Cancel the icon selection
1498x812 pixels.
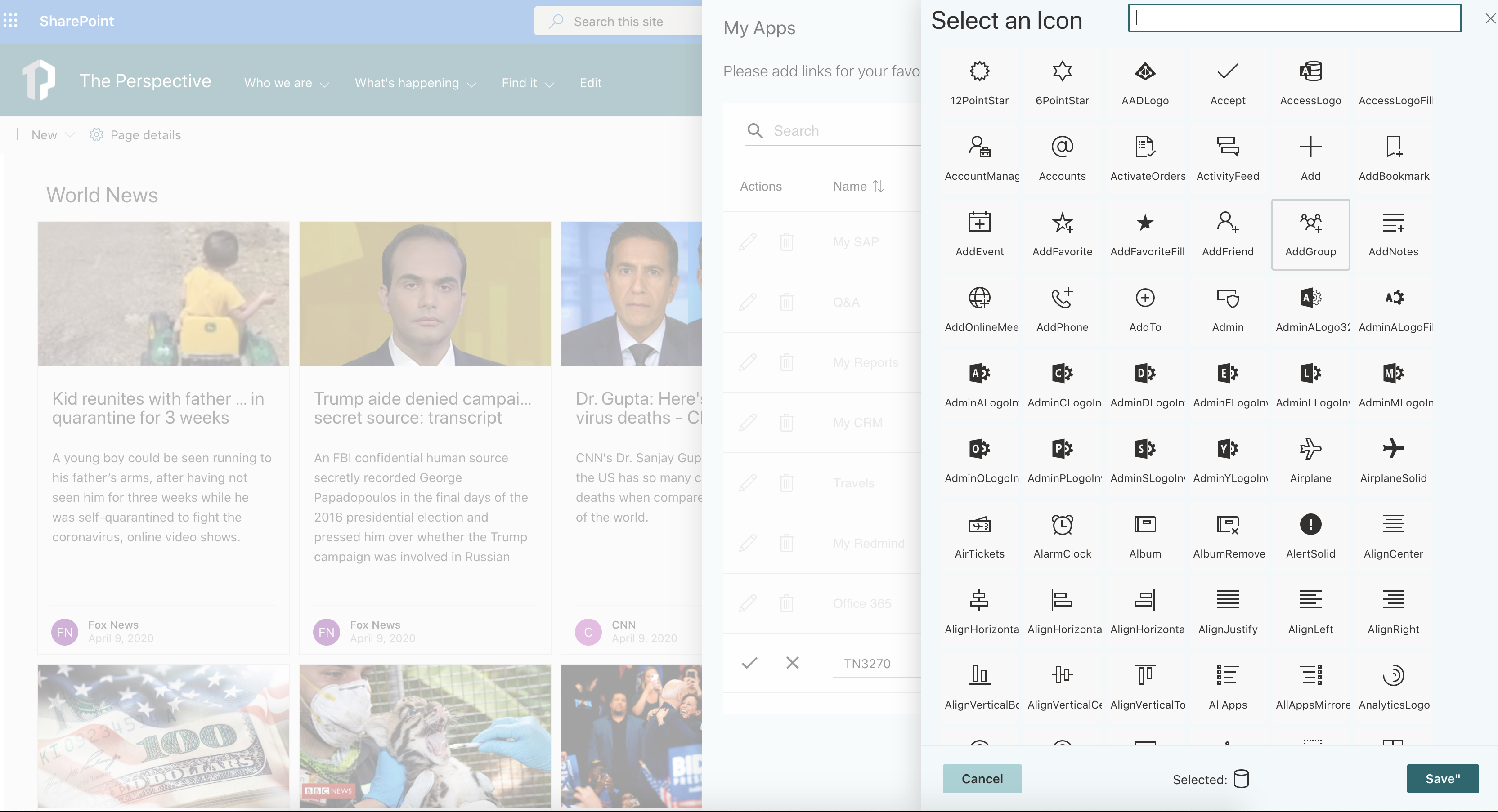982,778
